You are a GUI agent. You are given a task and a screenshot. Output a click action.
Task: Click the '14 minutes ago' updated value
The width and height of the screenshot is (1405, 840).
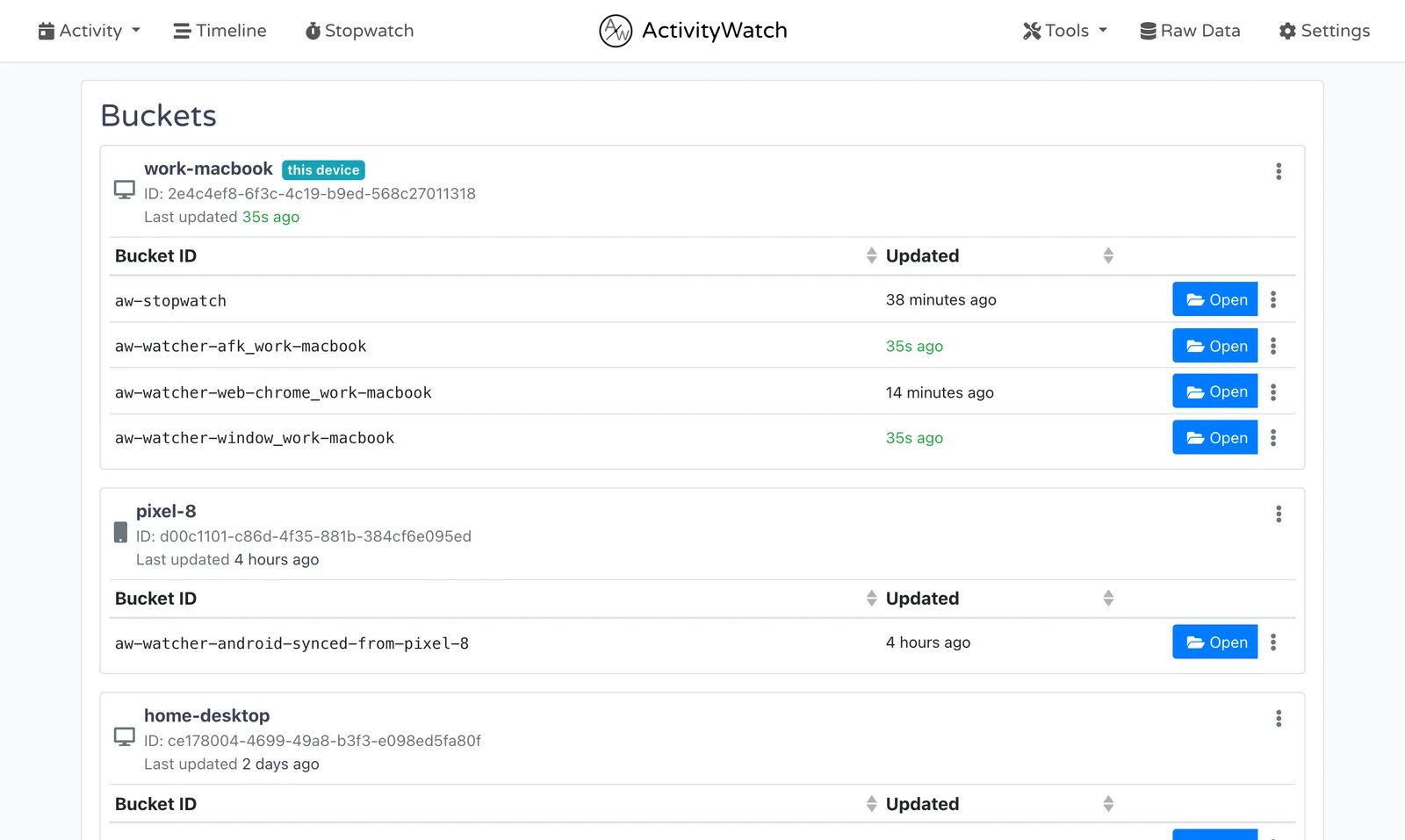pyautogui.click(x=940, y=392)
